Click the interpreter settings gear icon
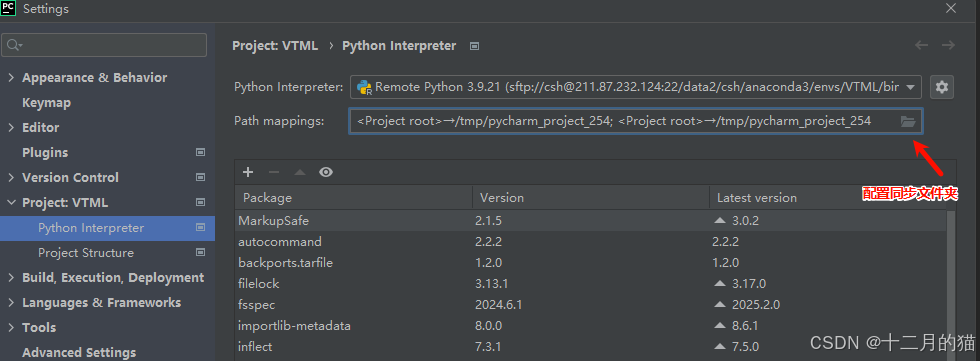Image resolution: width=980 pixels, height=361 pixels. (942, 87)
